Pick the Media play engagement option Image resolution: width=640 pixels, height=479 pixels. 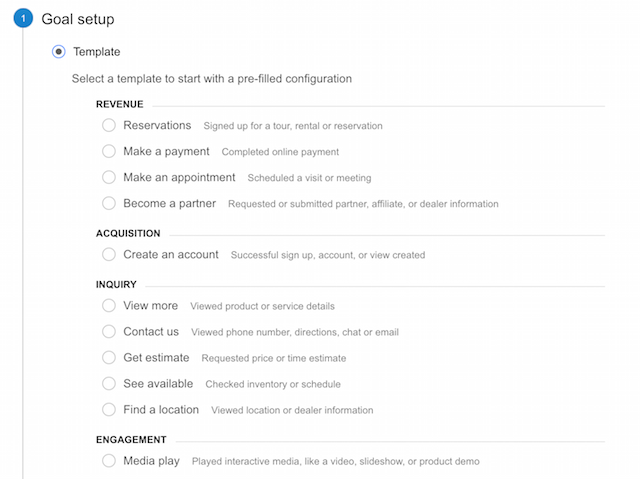tap(109, 461)
